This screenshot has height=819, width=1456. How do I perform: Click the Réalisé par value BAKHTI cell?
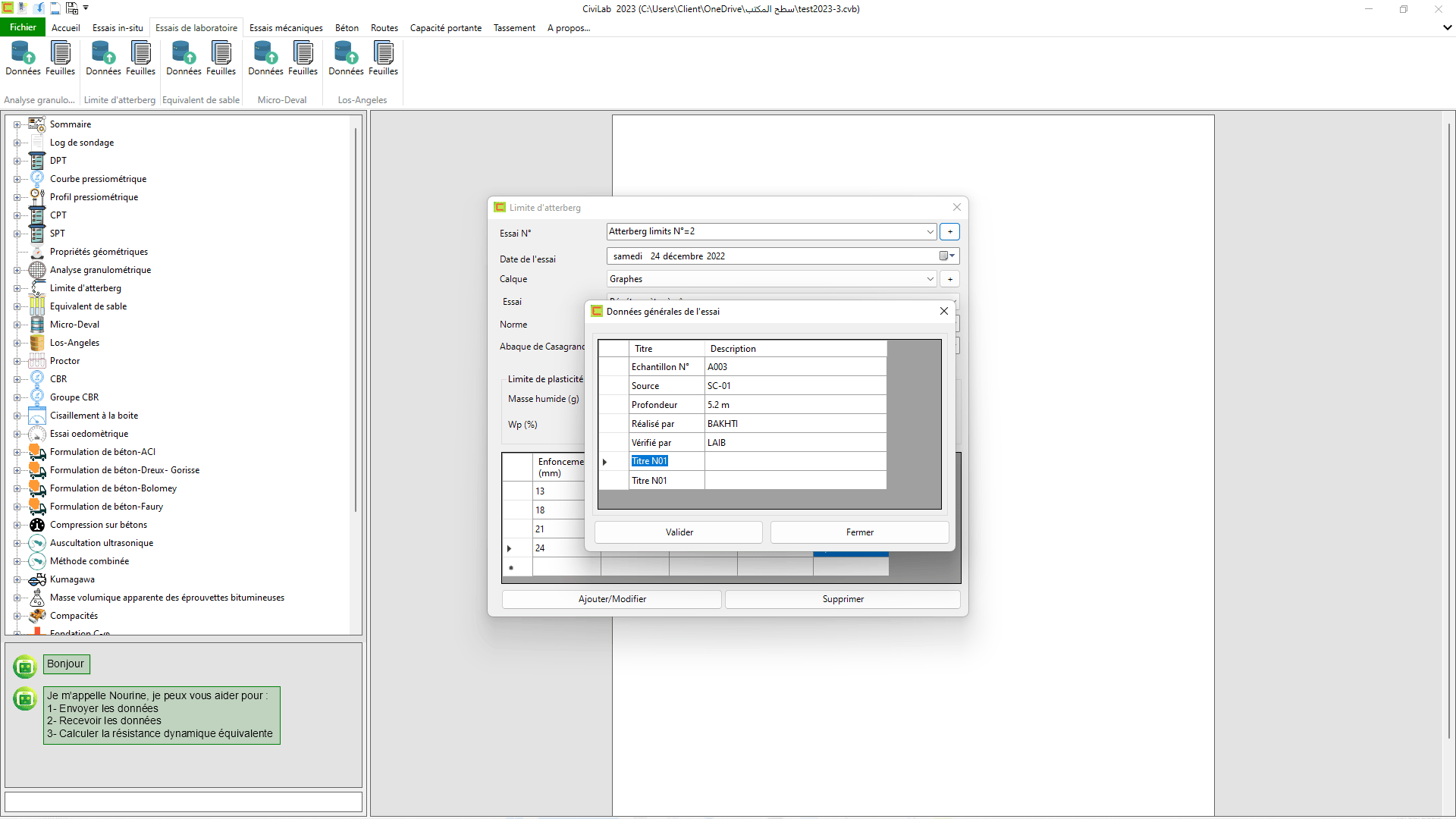pos(795,424)
